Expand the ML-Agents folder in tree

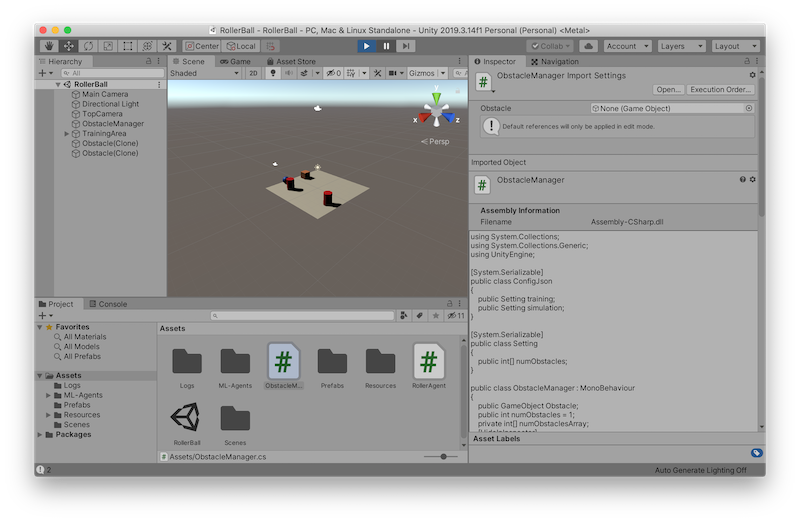click(48, 395)
